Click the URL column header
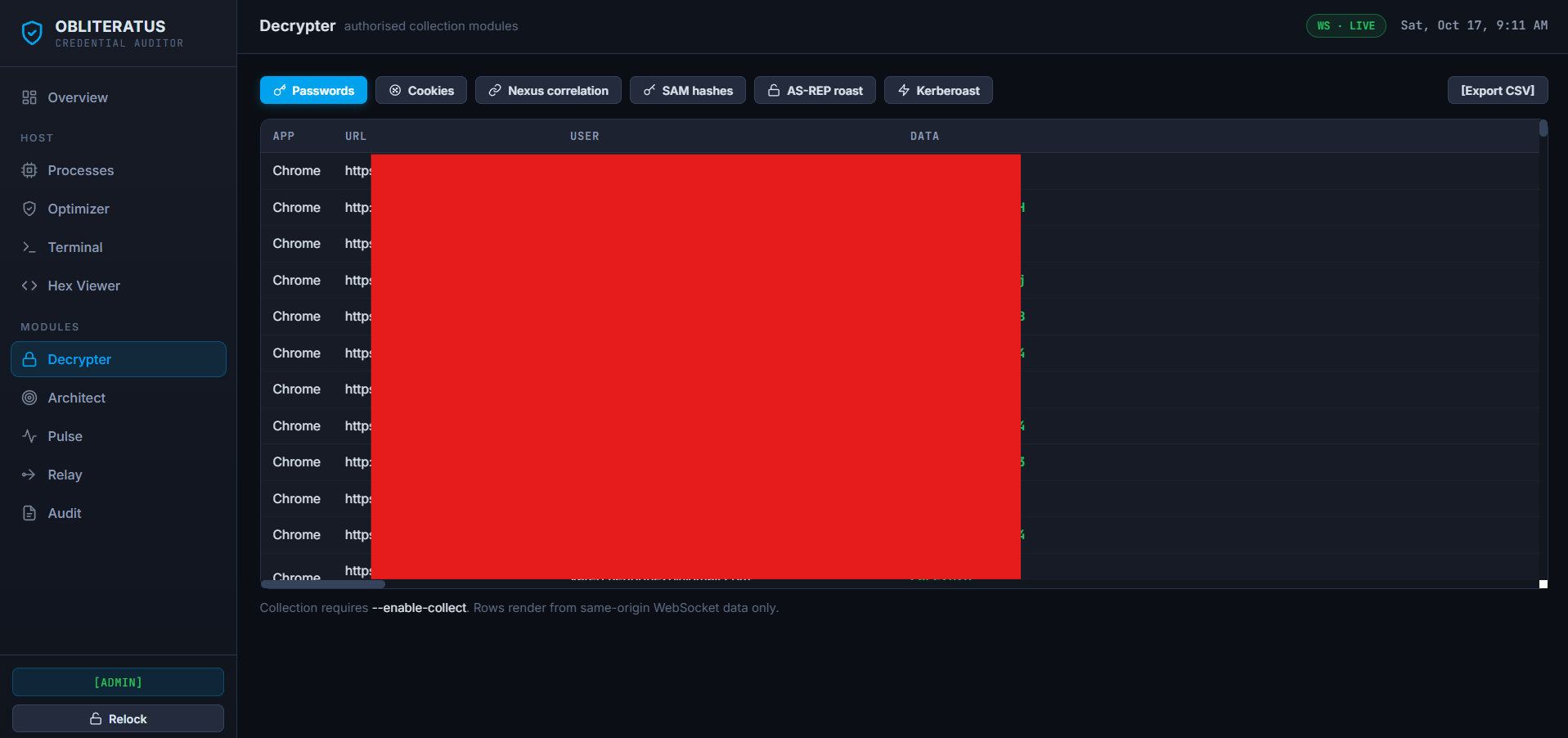Viewport: 1568px width, 738px height. (356, 136)
